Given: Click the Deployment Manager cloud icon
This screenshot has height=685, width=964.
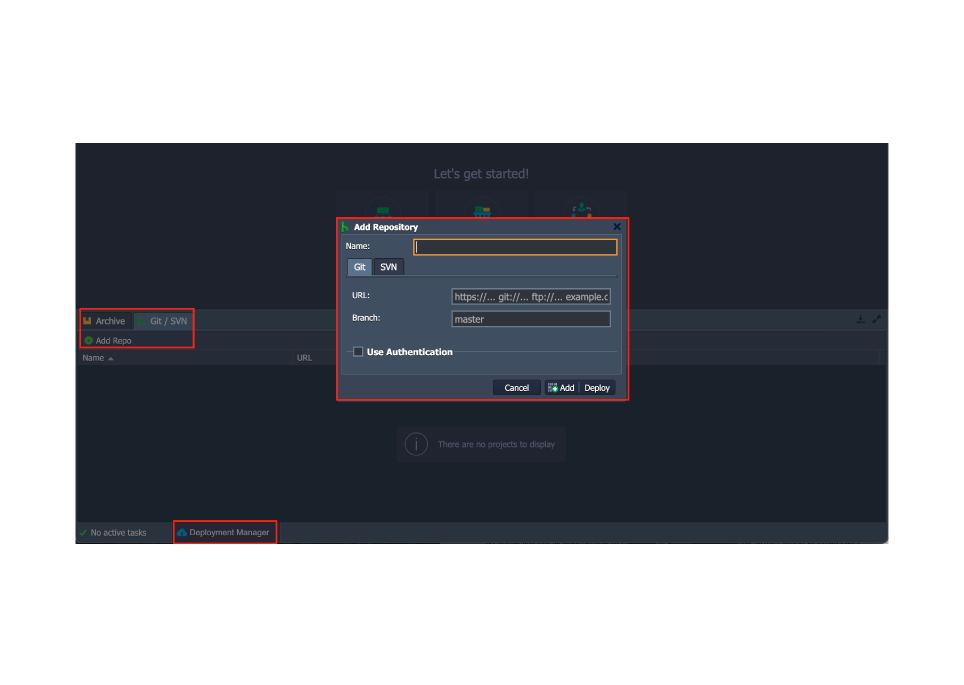Looking at the screenshot, I should (182, 533).
